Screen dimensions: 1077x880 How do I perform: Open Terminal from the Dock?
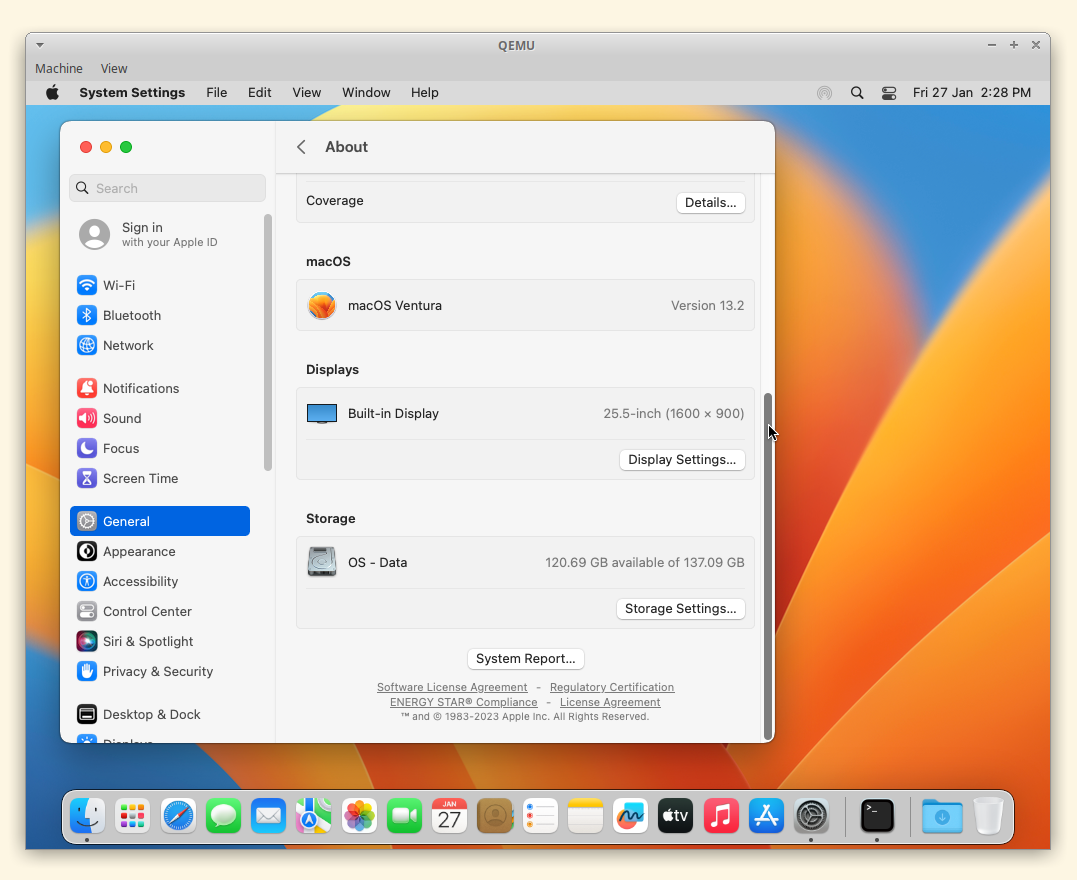877,816
